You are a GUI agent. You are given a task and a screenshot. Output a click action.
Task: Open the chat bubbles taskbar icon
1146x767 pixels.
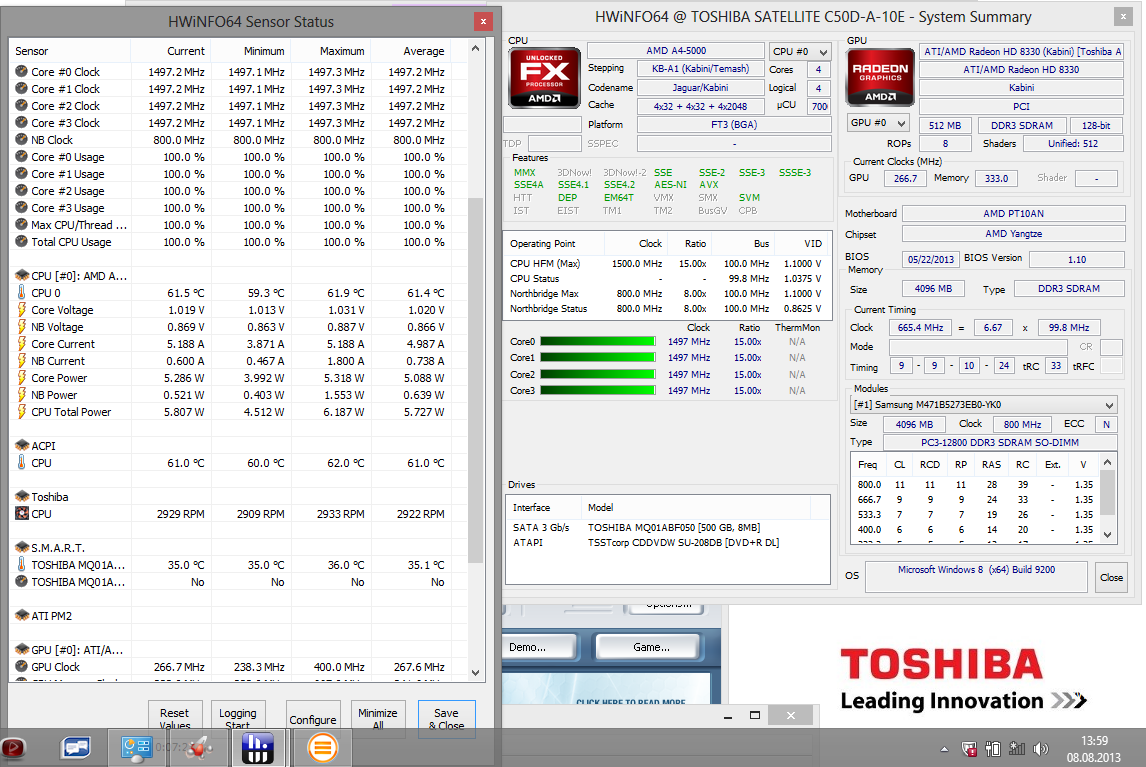coord(76,748)
